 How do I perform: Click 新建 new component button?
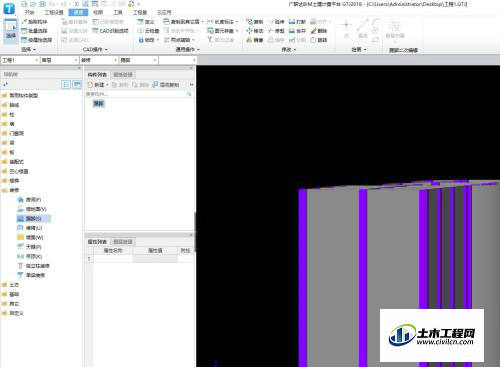97,85
